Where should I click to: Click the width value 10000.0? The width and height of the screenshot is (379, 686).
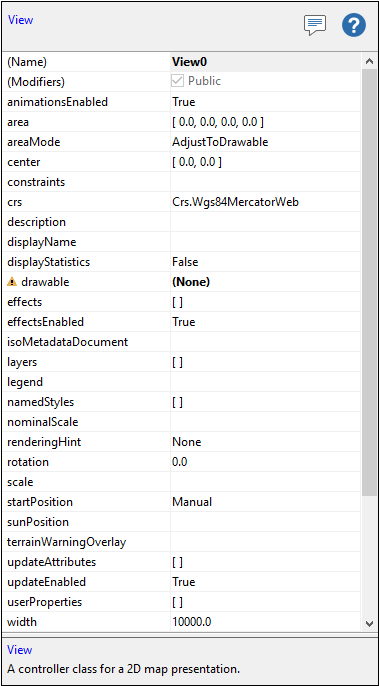[192, 622]
